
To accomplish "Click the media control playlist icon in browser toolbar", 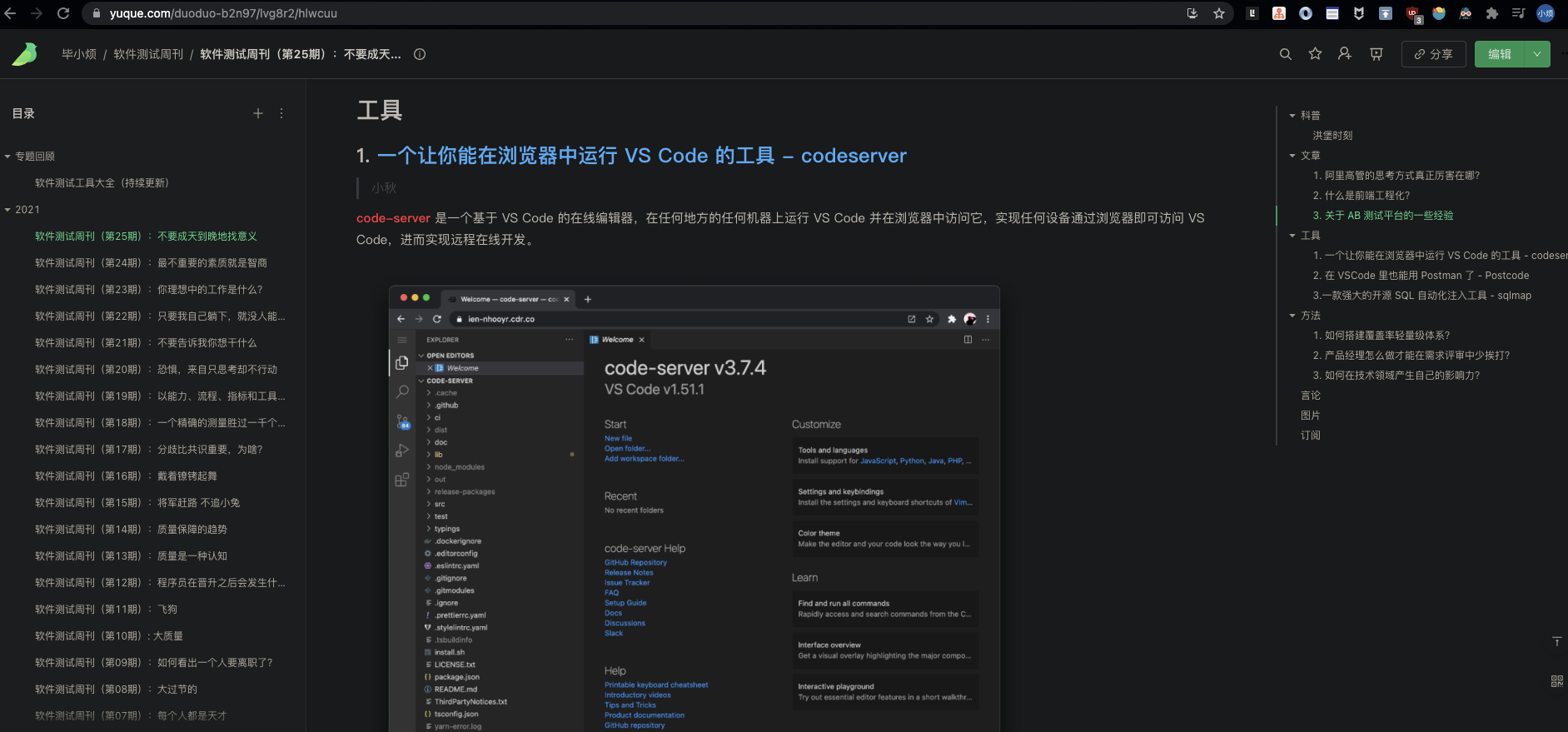I will pyautogui.click(x=1519, y=13).
